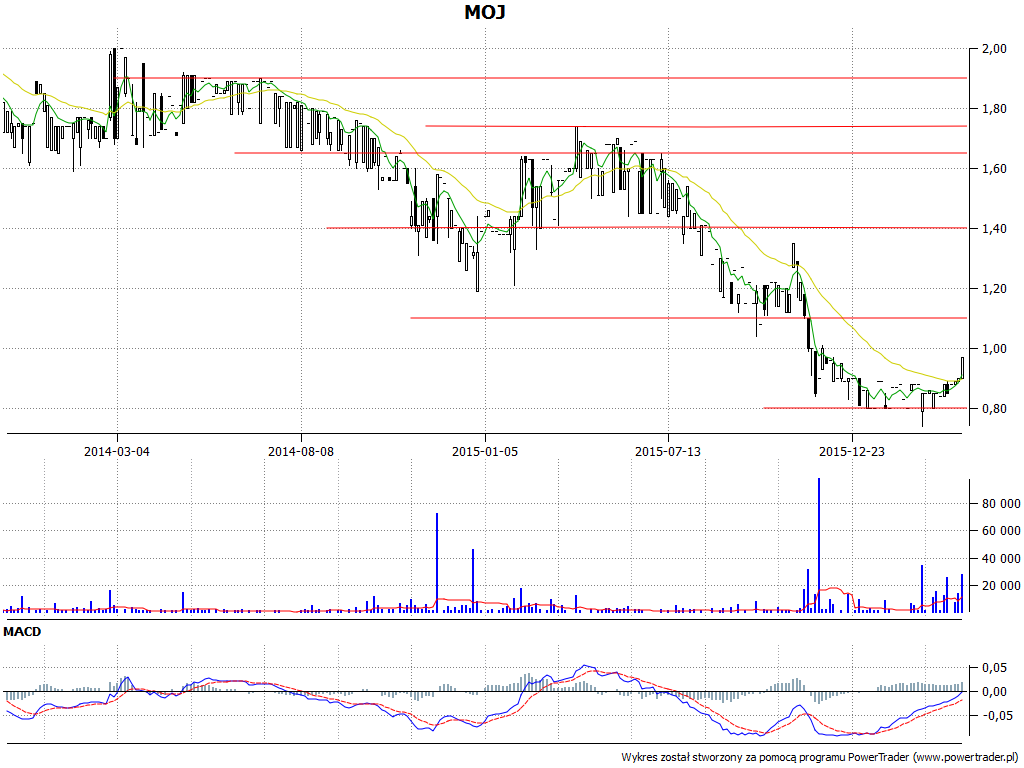Select the 2014-03-04 date label
The width and height of the screenshot is (1024, 768).
click(117, 451)
